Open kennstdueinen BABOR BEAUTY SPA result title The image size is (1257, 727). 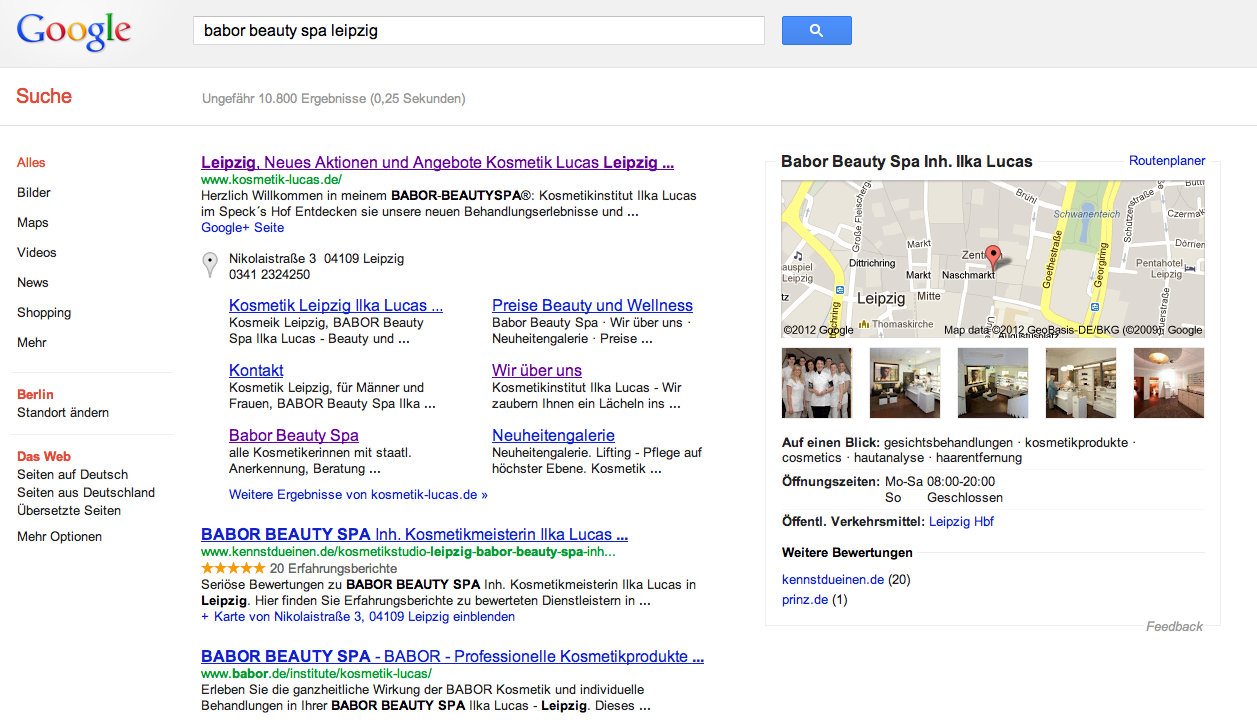414,535
